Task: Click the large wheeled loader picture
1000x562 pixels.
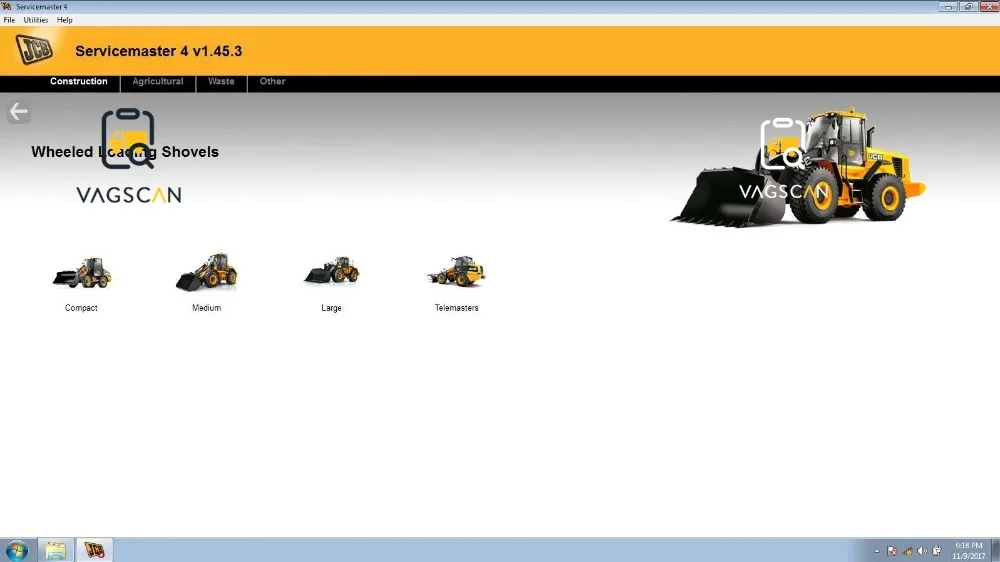Action: click(798, 167)
